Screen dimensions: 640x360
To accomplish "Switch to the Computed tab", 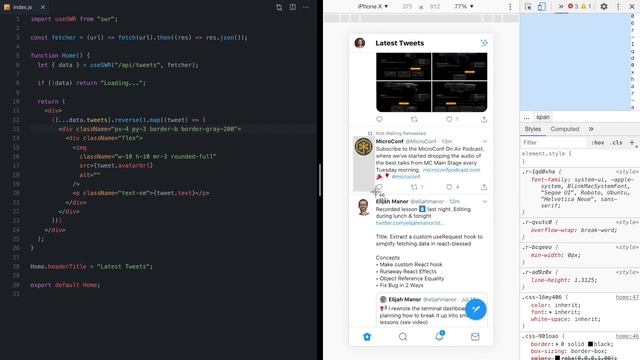I will (564, 129).
